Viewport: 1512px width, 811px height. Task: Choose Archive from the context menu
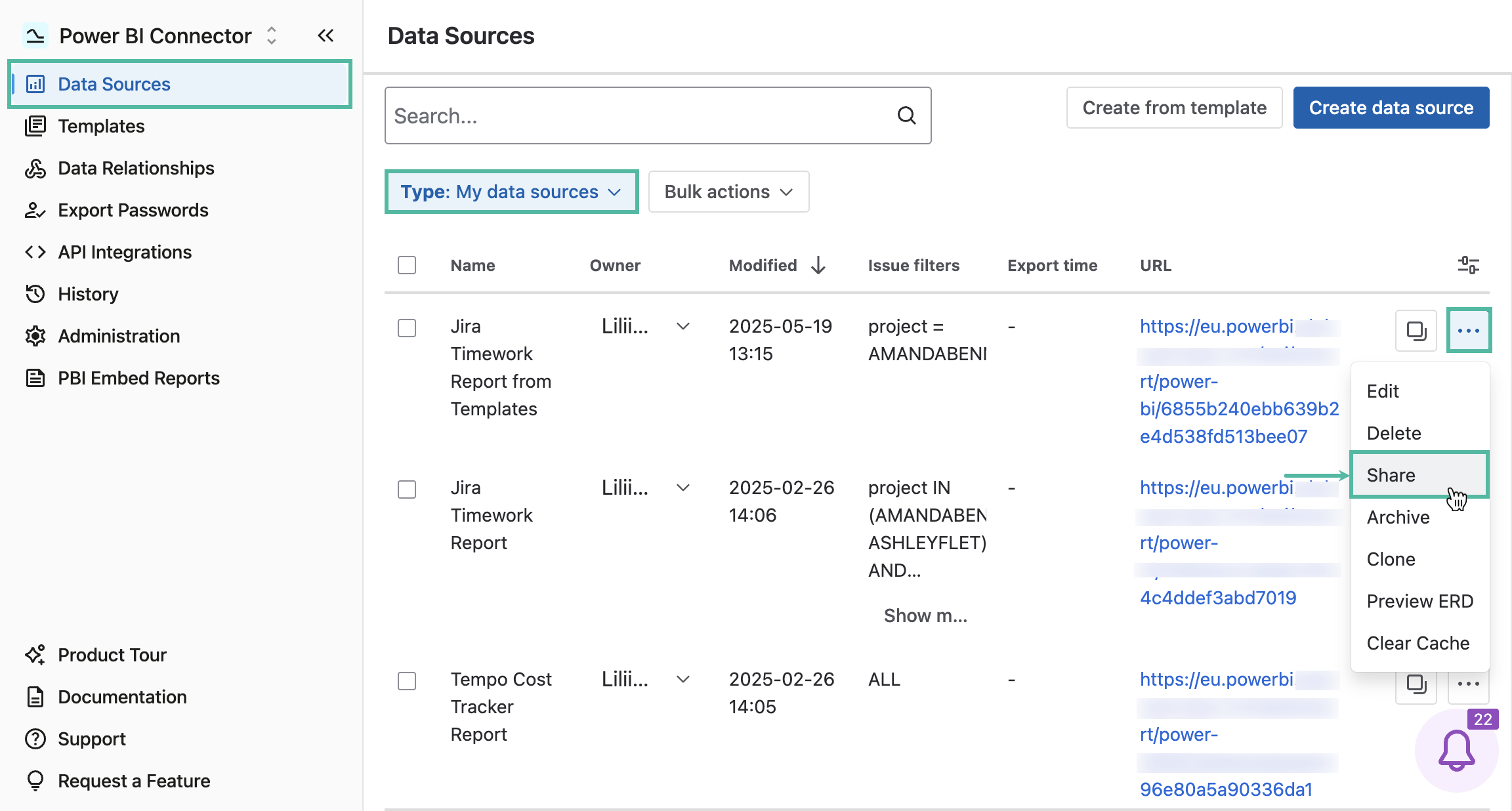coord(1419,517)
